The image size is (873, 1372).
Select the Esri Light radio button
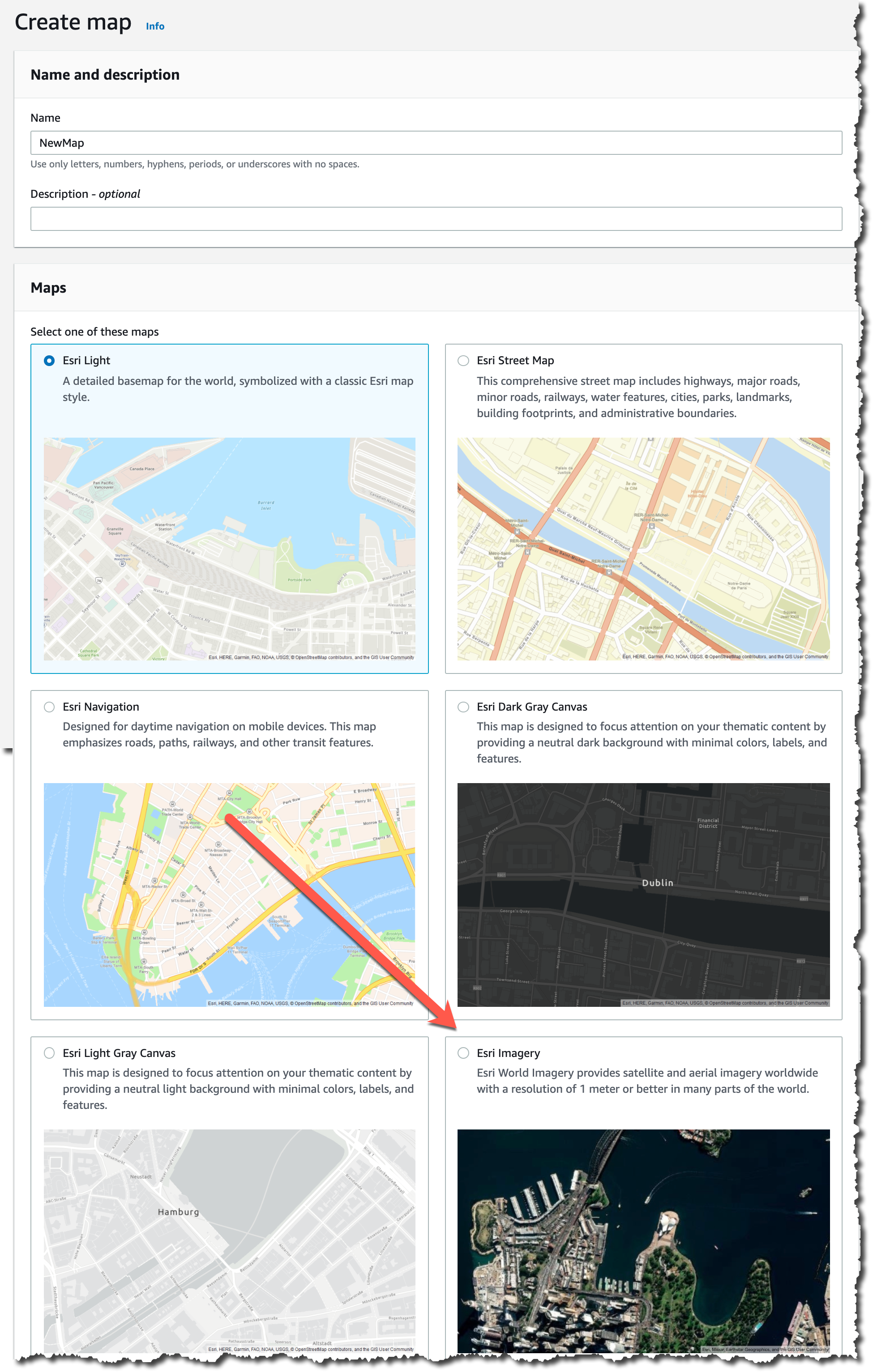coord(50,361)
